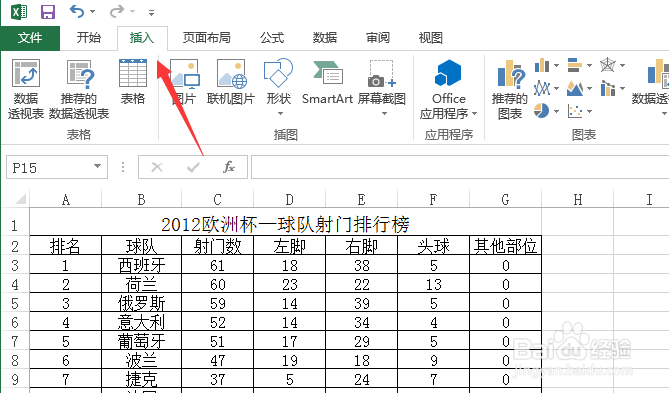The height and width of the screenshot is (393, 669).
Task: Insert a pie chart
Action: point(542,111)
